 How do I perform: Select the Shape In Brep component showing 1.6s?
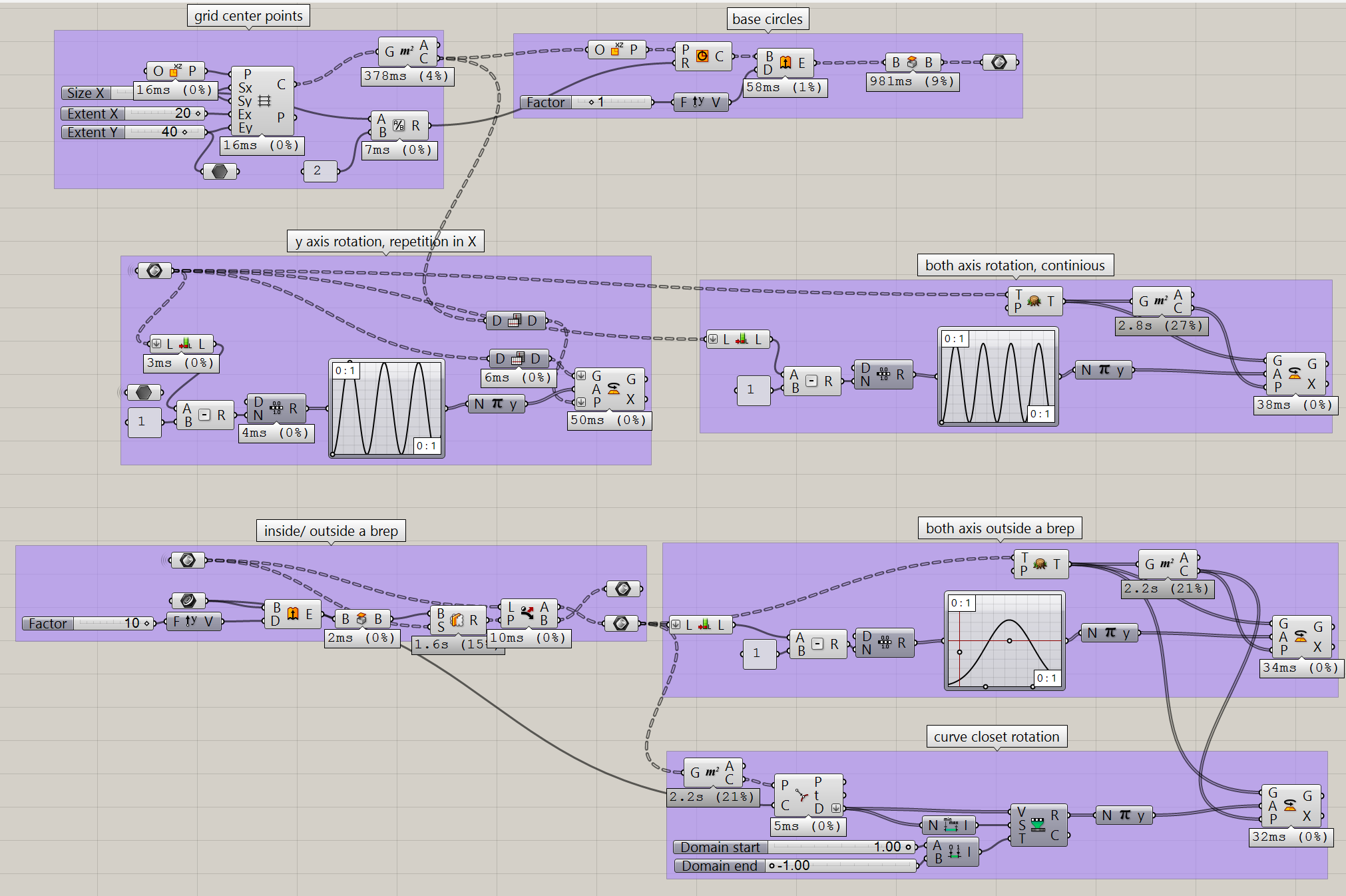pyautogui.click(x=458, y=620)
